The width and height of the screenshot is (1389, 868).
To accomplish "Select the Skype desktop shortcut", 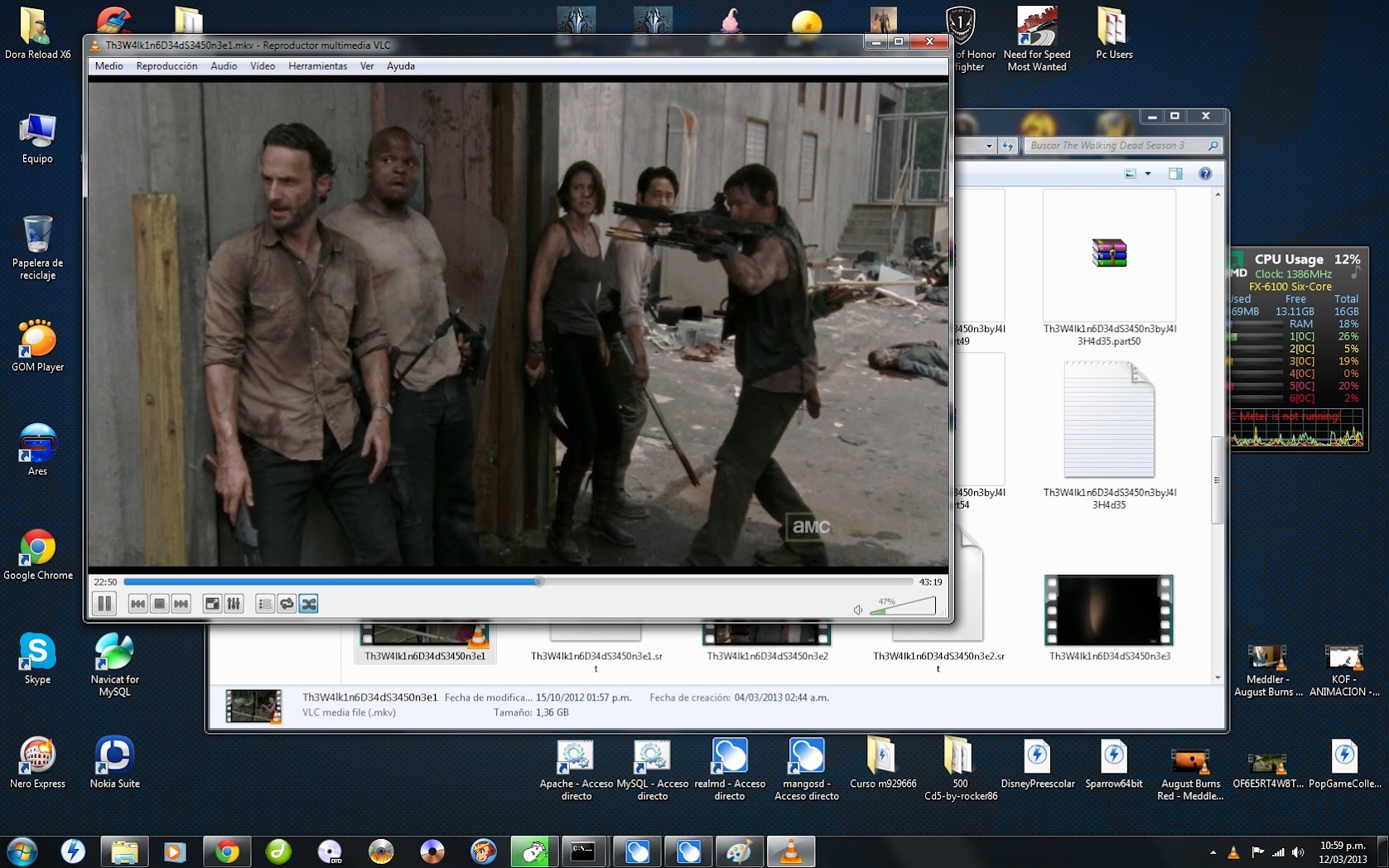I will pos(37,658).
